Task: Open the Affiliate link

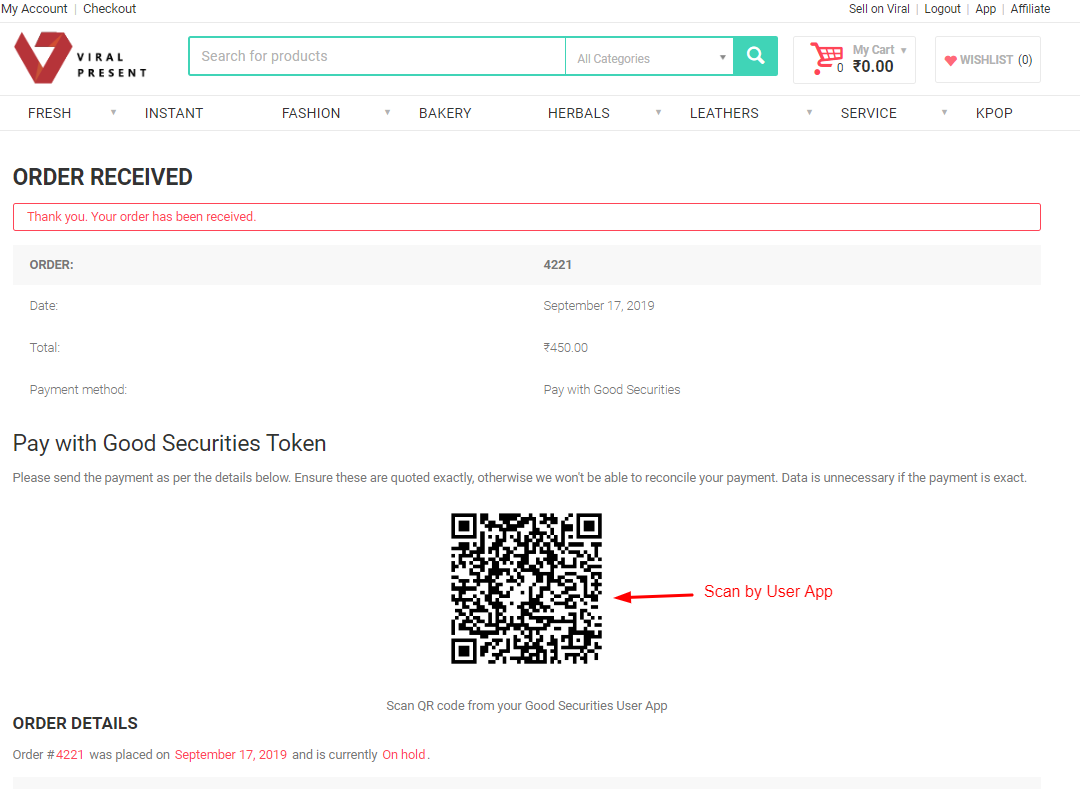Action: point(1030,9)
